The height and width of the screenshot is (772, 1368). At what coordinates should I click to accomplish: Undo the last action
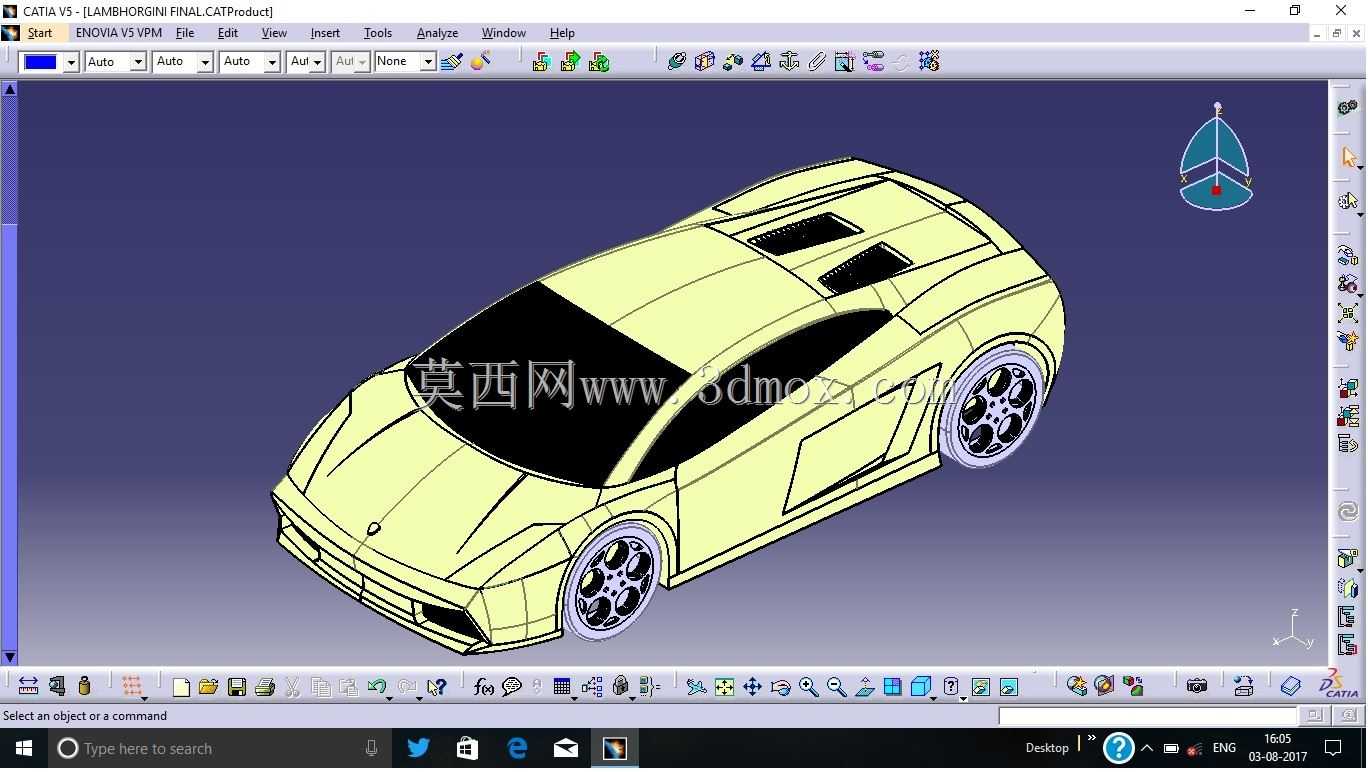[x=376, y=687]
